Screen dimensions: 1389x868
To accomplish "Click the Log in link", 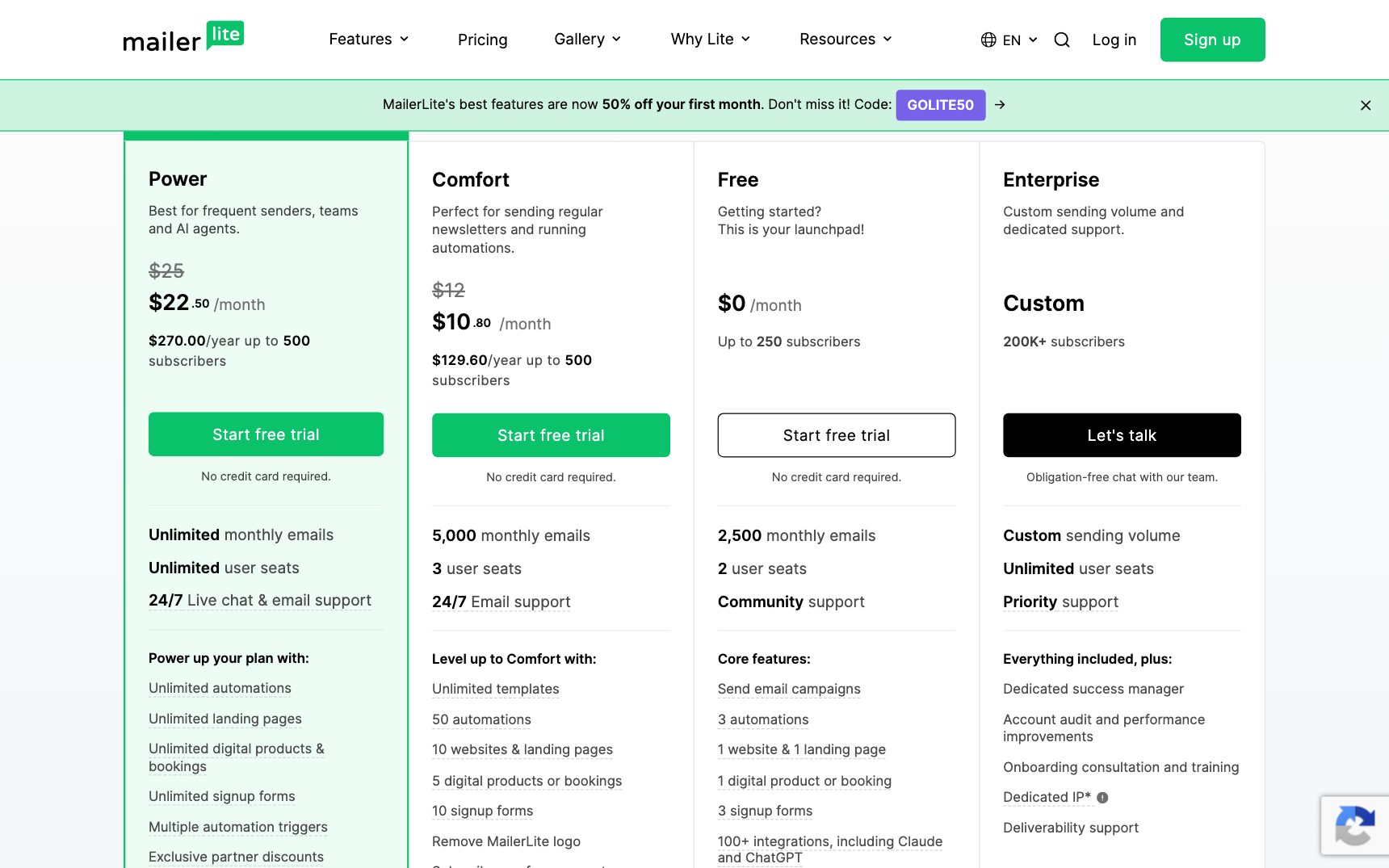I will [1114, 40].
